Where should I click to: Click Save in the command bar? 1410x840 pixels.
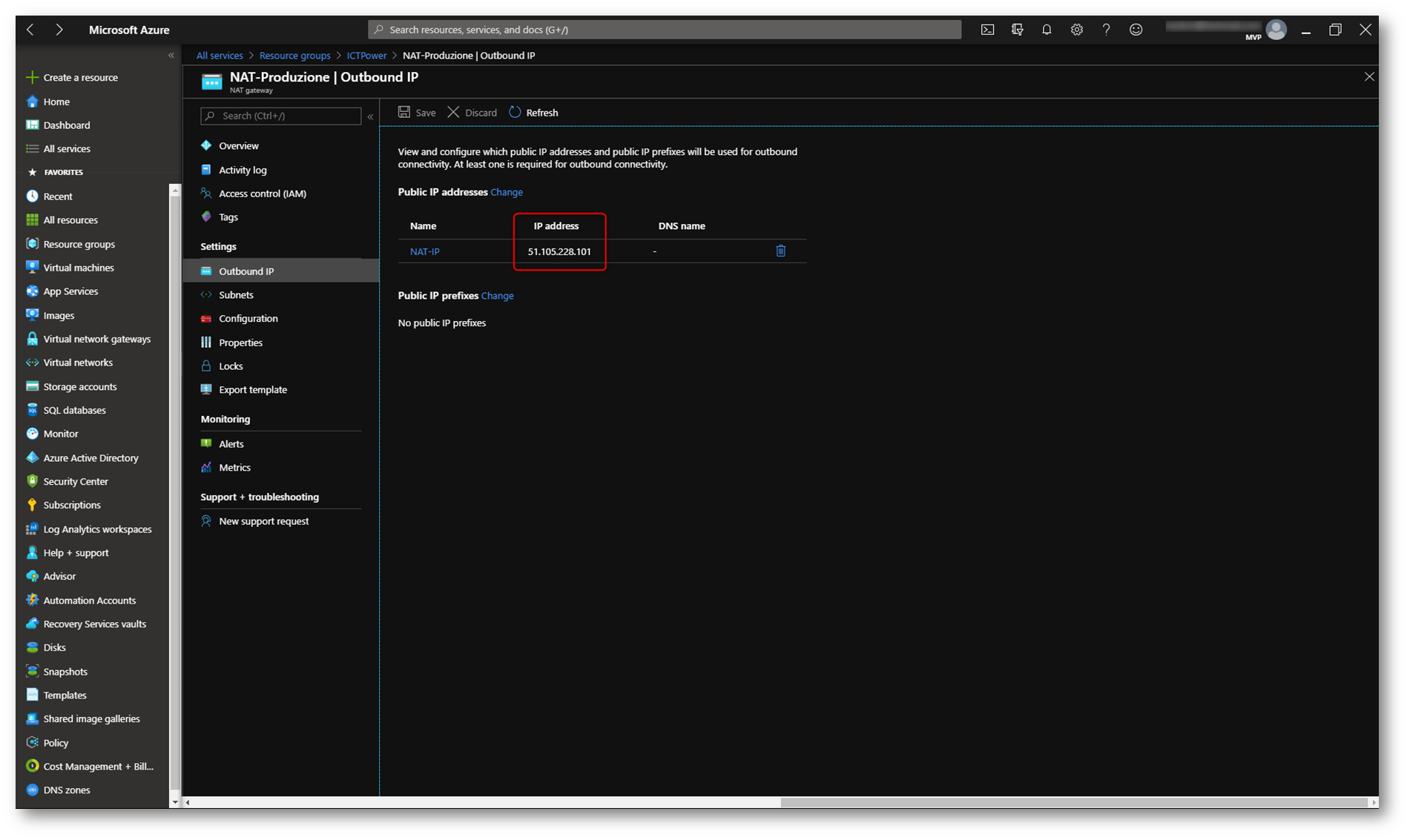click(x=417, y=113)
